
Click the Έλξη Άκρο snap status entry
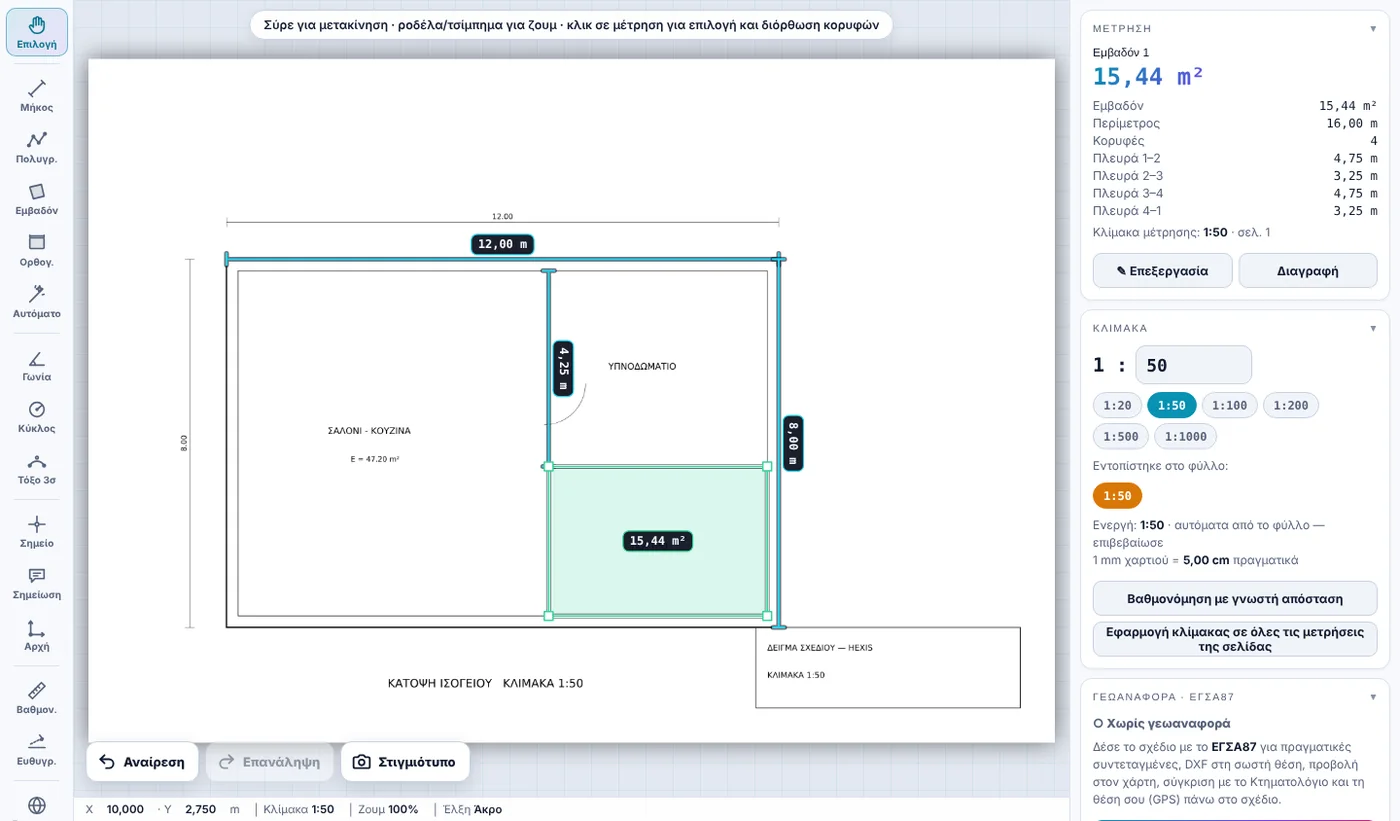(473, 809)
